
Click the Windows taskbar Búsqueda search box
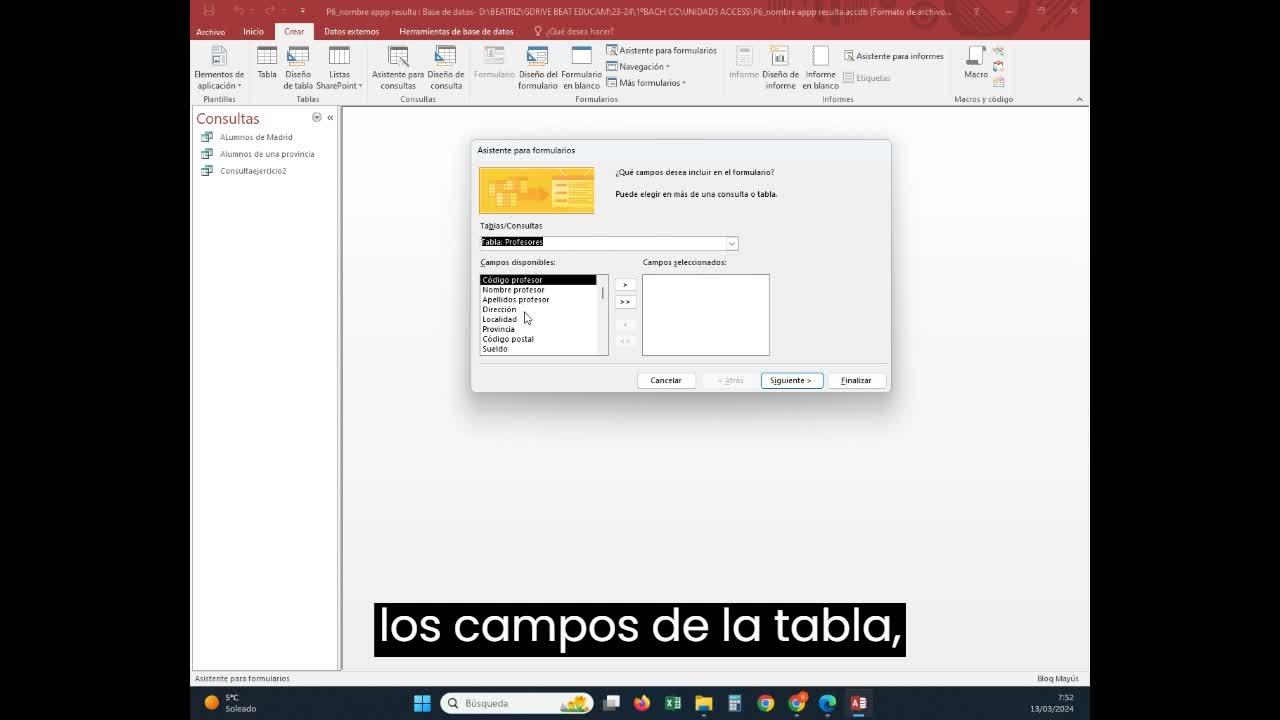pyautogui.click(x=517, y=703)
